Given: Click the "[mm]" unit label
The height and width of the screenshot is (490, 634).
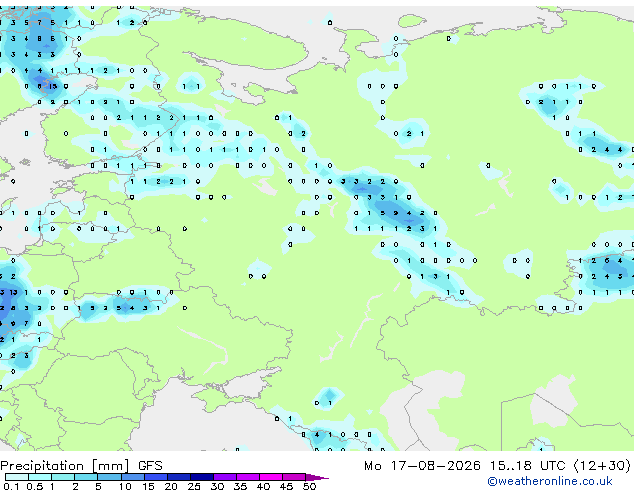Looking at the screenshot, I should 110,466.
